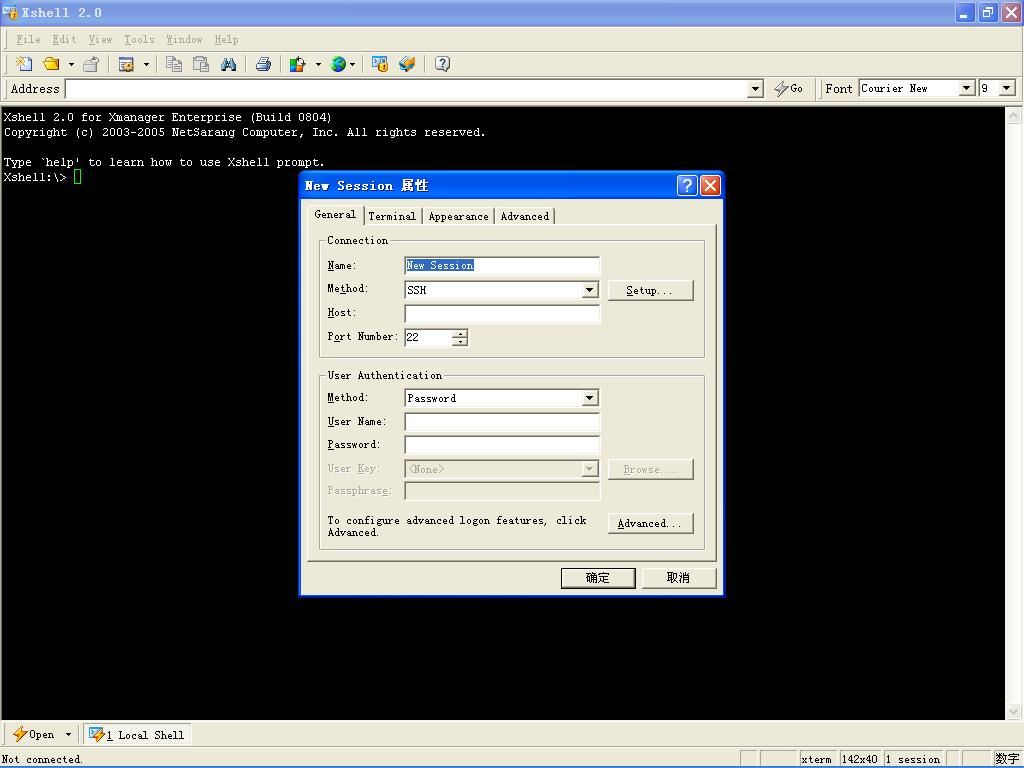Switch to the Appearance tab

[x=458, y=216]
